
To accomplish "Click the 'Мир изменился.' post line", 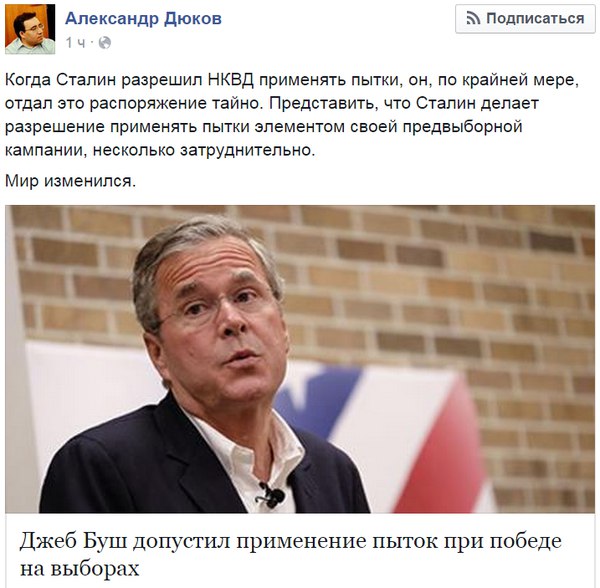I will pos(70,181).
